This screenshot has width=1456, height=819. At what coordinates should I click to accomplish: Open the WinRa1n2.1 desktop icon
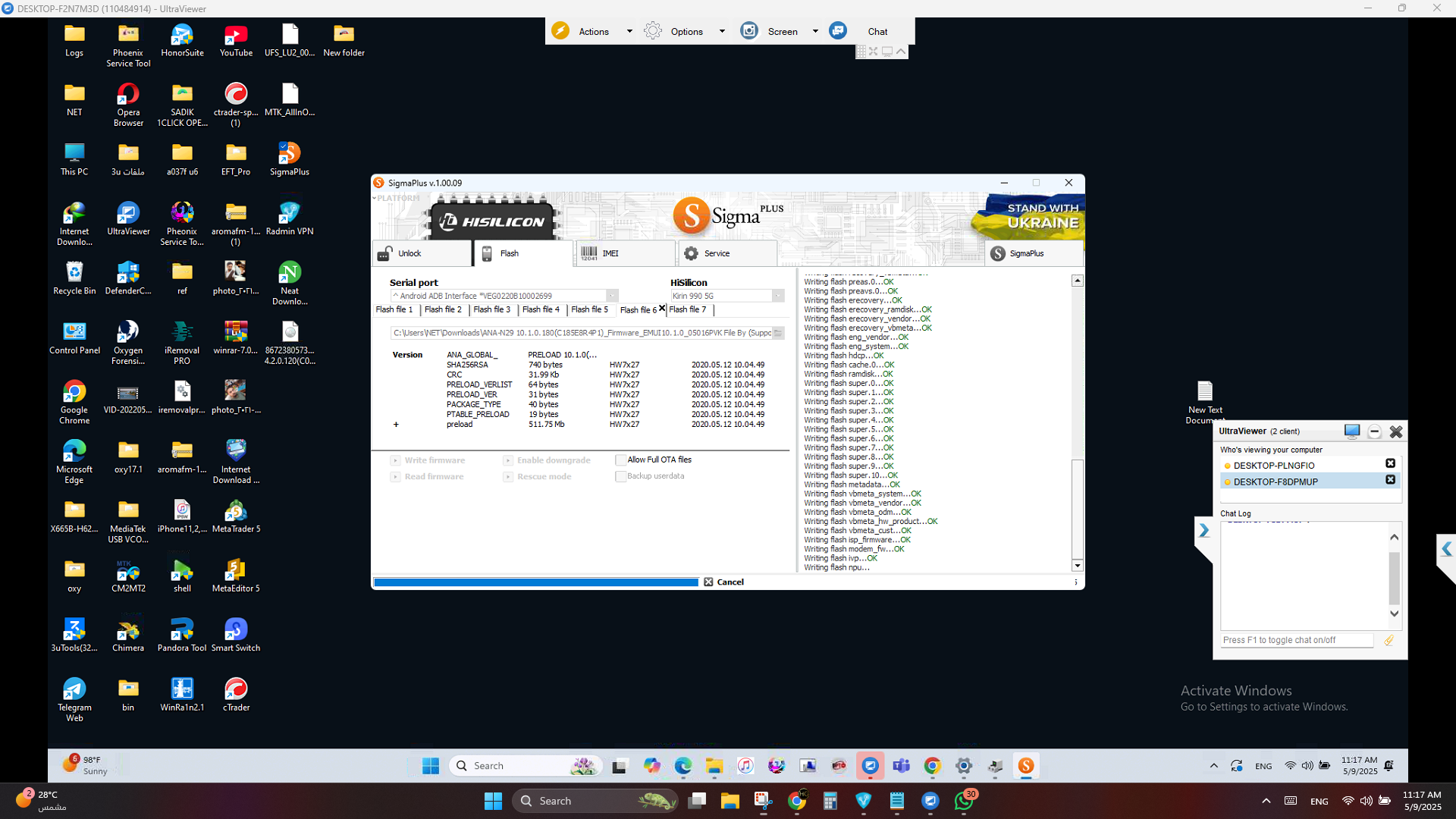click(182, 695)
